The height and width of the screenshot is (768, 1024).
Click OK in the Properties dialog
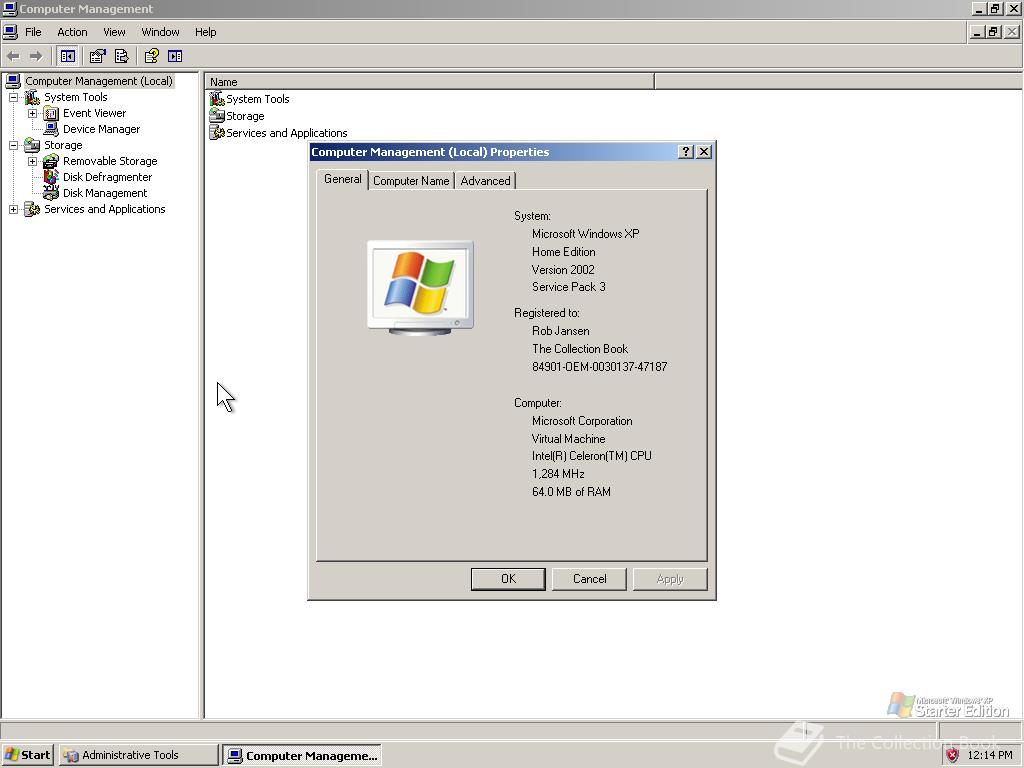point(508,579)
